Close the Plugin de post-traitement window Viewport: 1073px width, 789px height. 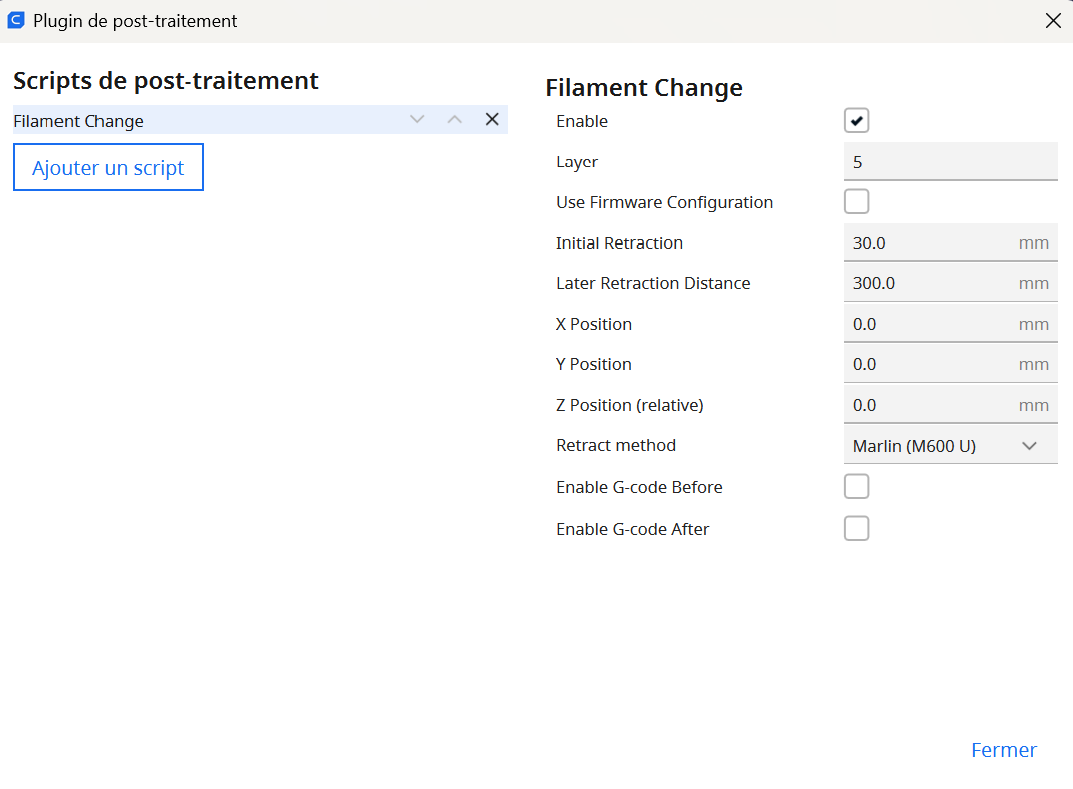pos(1053,21)
